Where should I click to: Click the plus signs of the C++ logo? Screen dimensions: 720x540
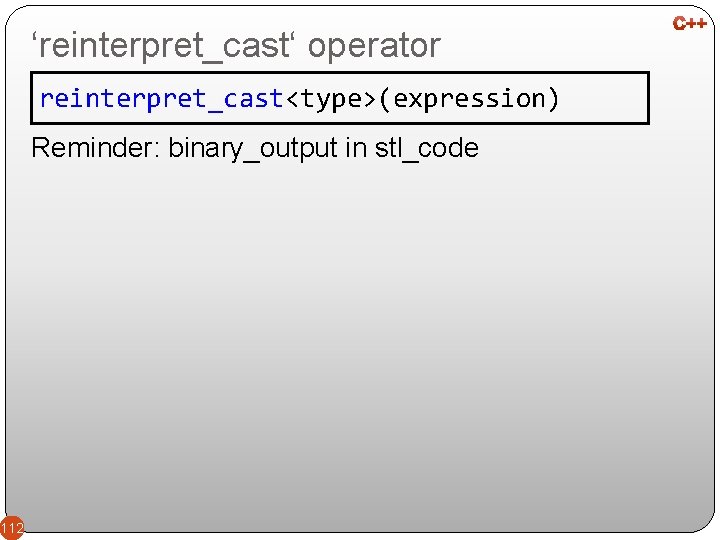point(697,22)
